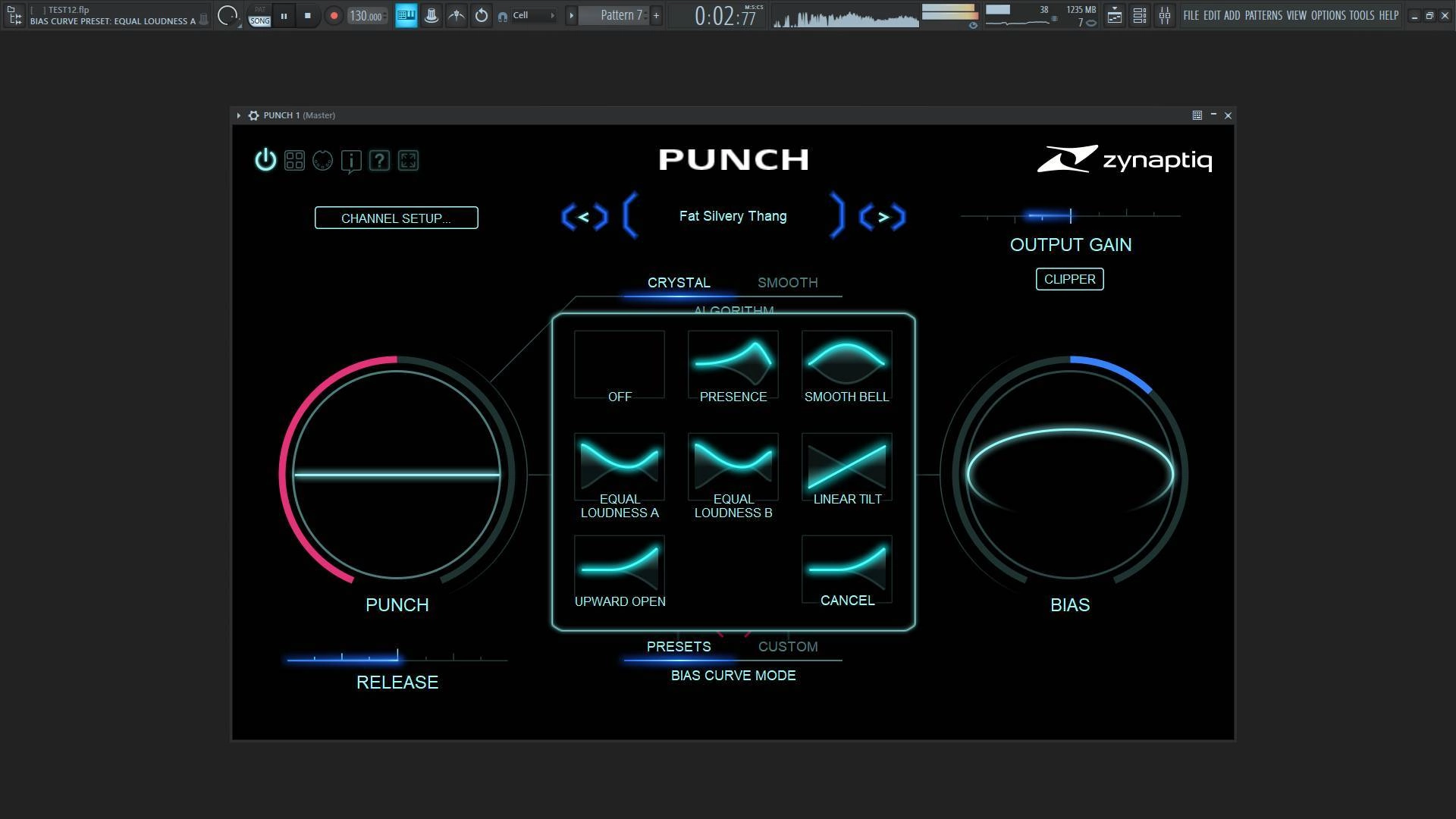The image size is (1456, 819).
Task: Go to the next preset arrow
Action: point(883,217)
